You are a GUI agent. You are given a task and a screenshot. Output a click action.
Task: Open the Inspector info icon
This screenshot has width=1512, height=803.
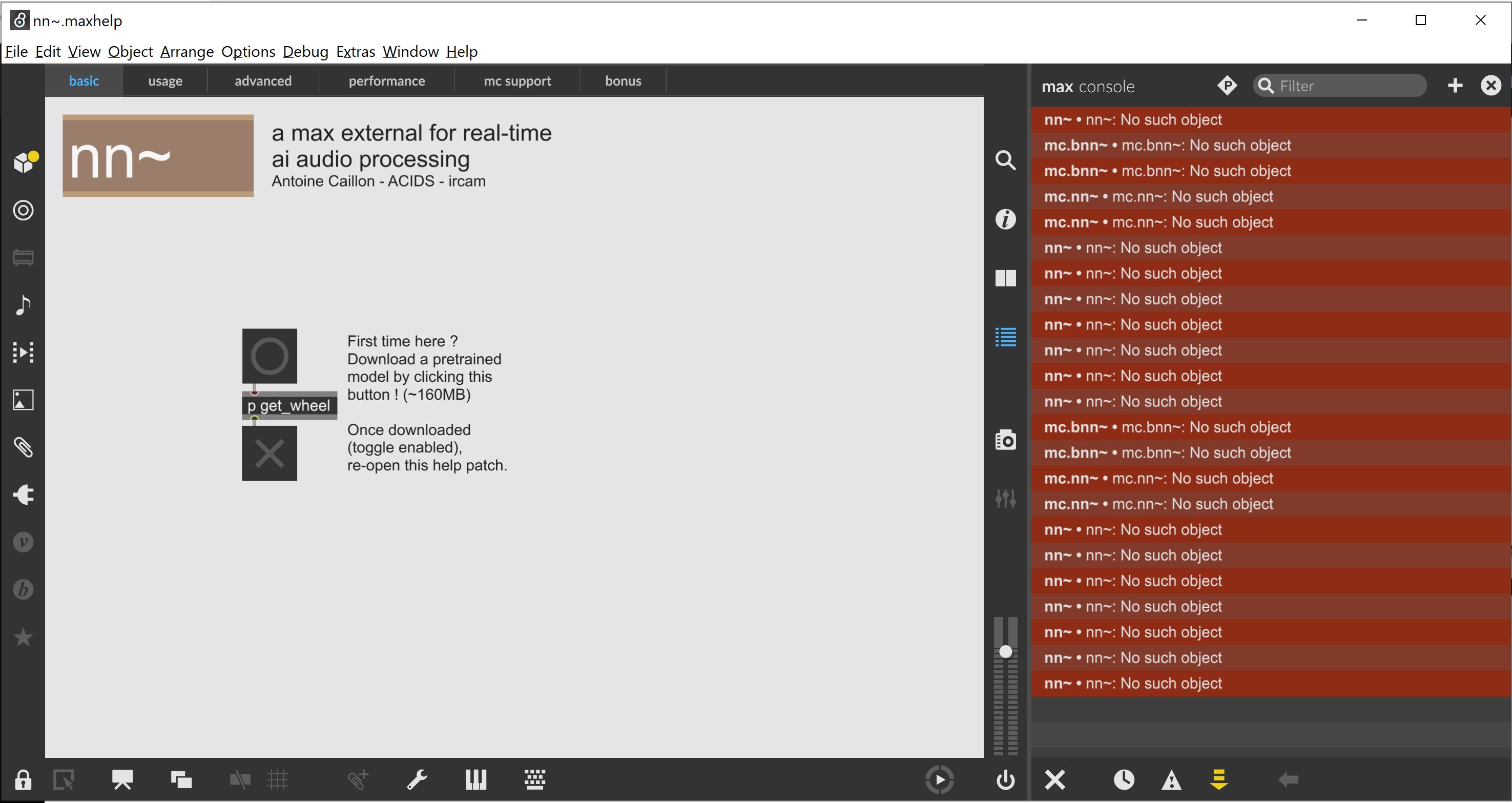(x=1005, y=219)
